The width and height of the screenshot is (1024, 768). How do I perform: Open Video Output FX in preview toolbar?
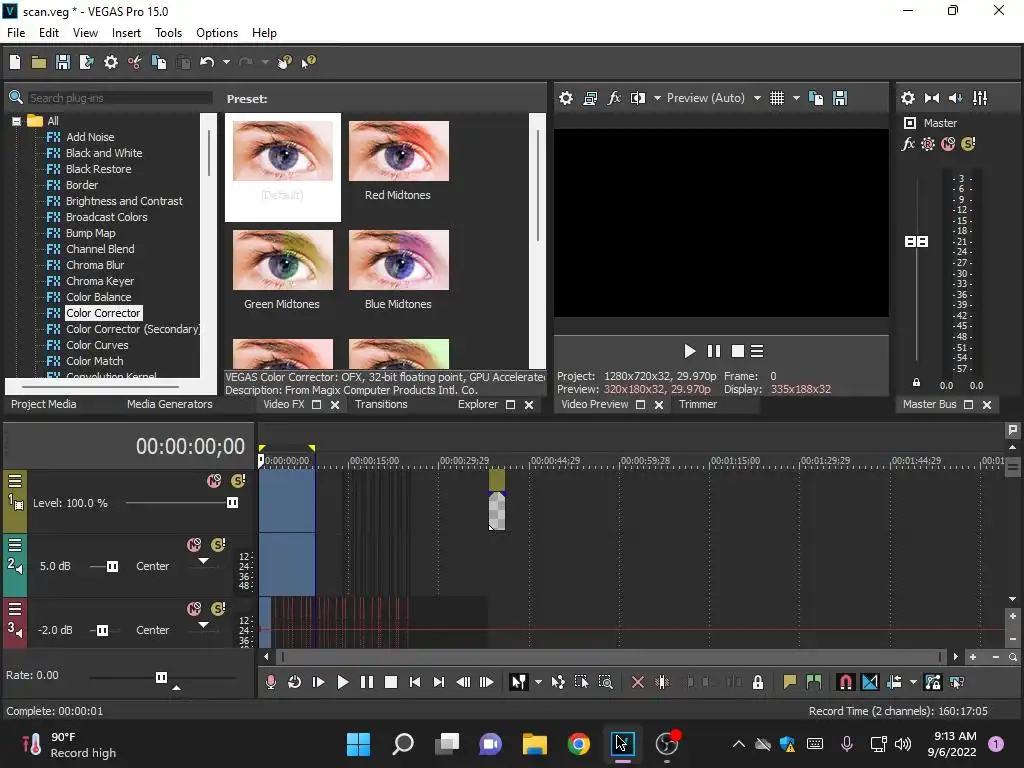(x=614, y=98)
